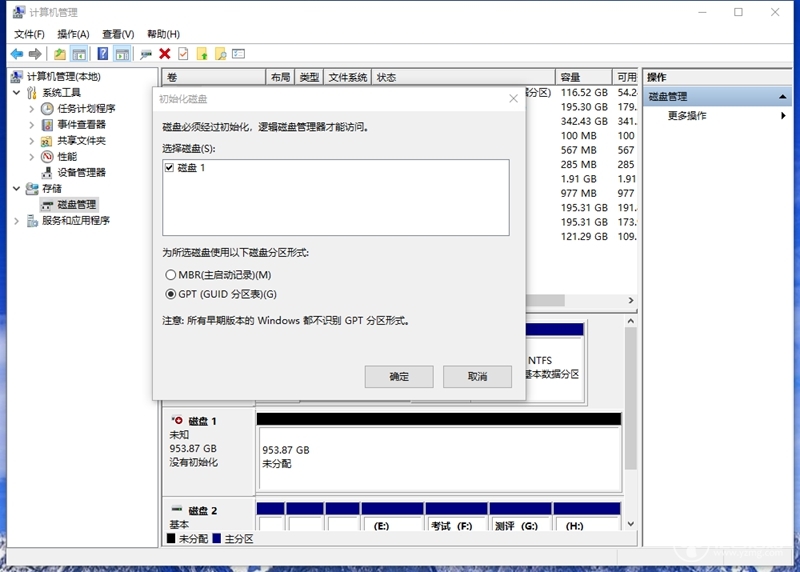Open 设备管理器 from the tree
This screenshot has width=800, height=572.
[81, 172]
